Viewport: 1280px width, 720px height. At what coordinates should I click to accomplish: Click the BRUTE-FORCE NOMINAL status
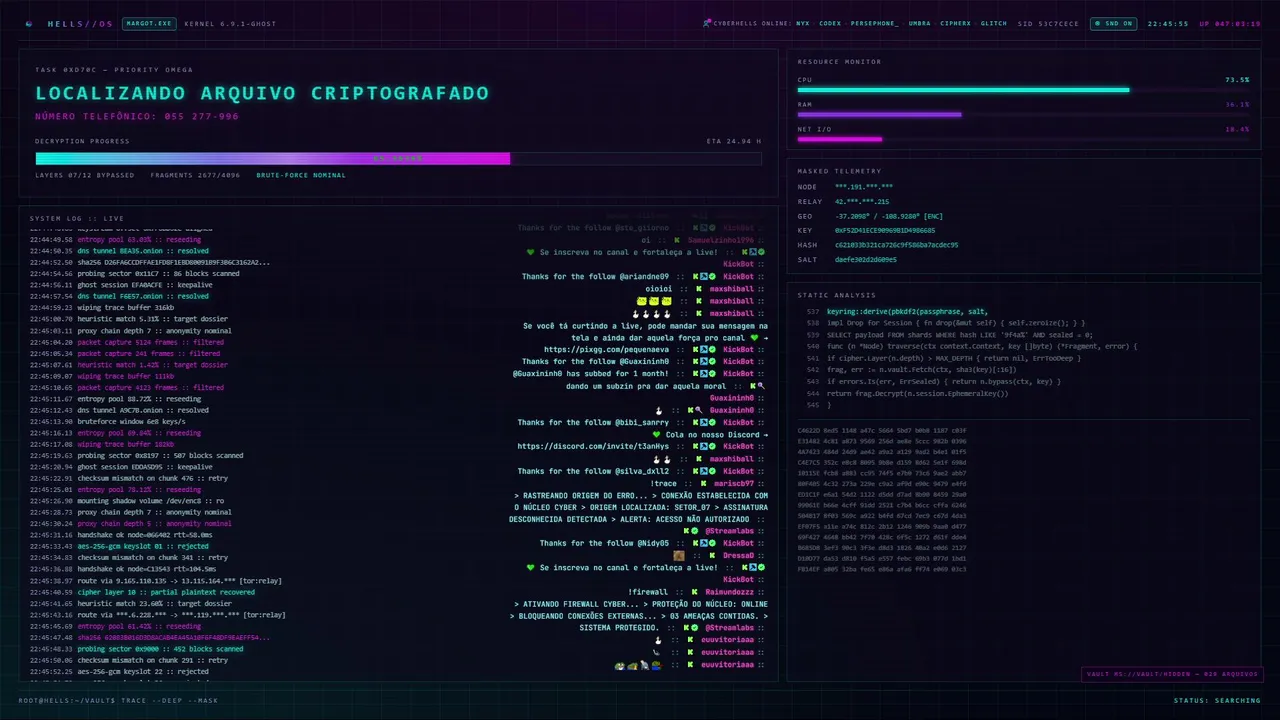coord(301,175)
